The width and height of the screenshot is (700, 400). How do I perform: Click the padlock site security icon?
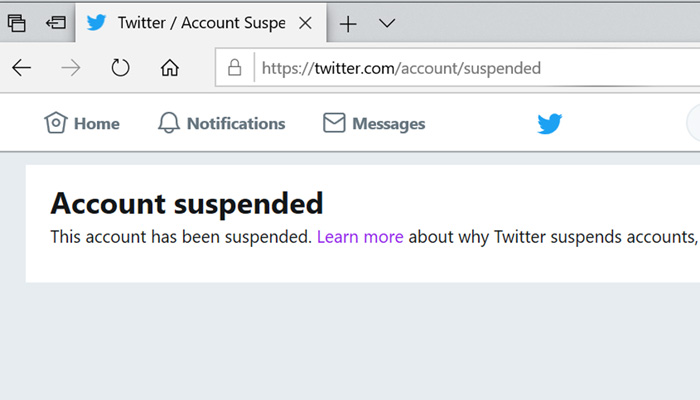coord(234,68)
